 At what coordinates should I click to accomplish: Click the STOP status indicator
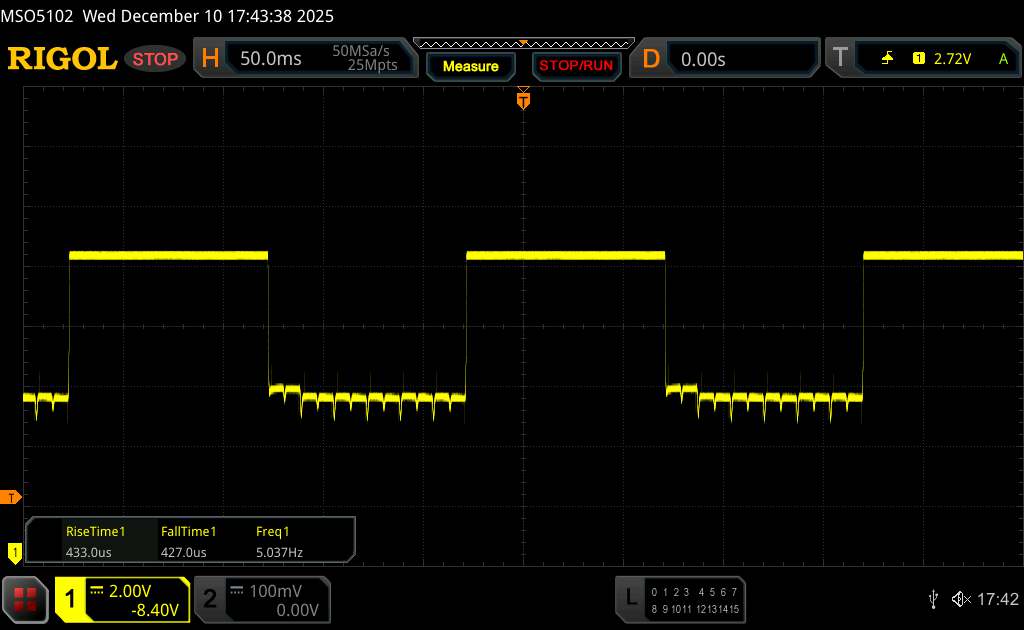click(157, 59)
